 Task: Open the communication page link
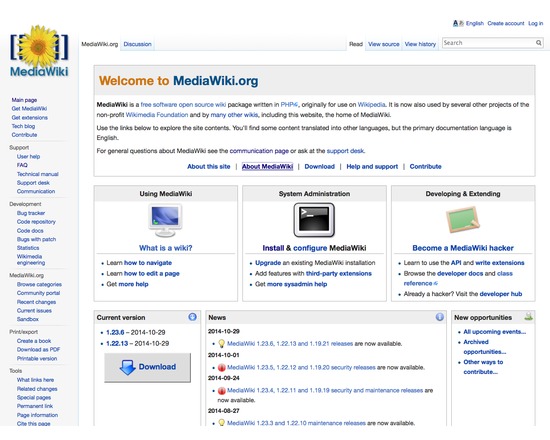coord(259,151)
